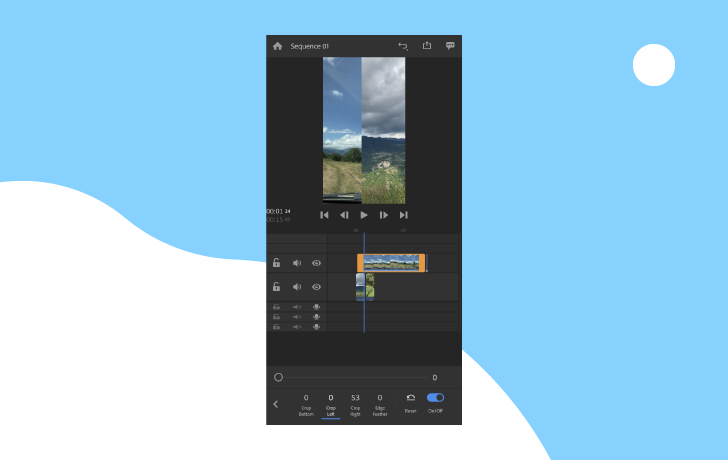Step back one frame
This screenshot has height=460, width=728.
pyautogui.click(x=344, y=215)
